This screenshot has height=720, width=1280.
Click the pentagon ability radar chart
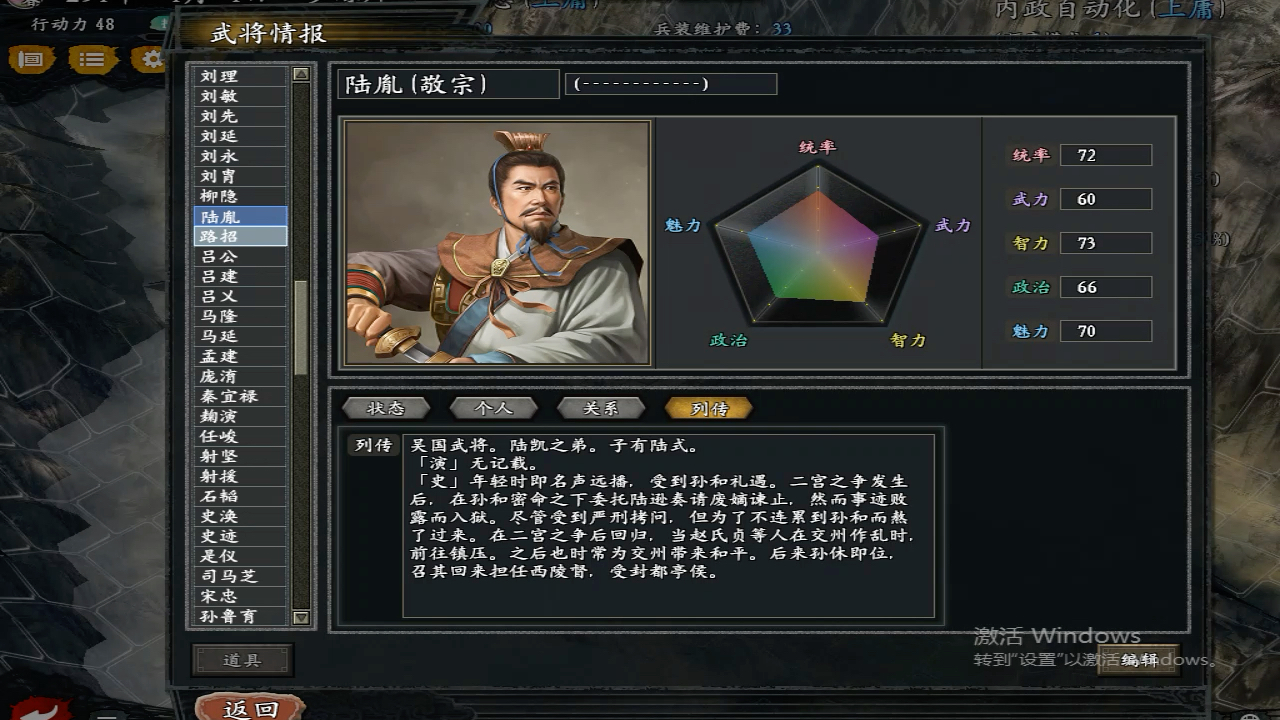pos(818,243)
